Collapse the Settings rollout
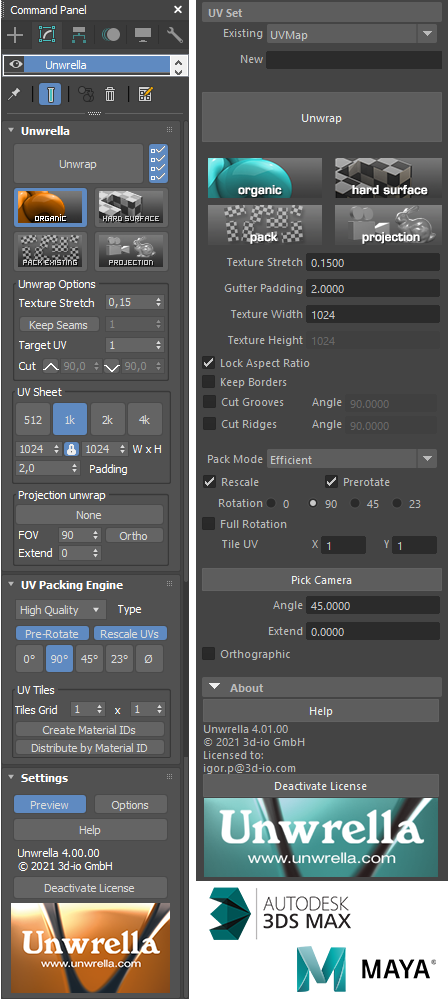448x999 pixels. (11, 777)
